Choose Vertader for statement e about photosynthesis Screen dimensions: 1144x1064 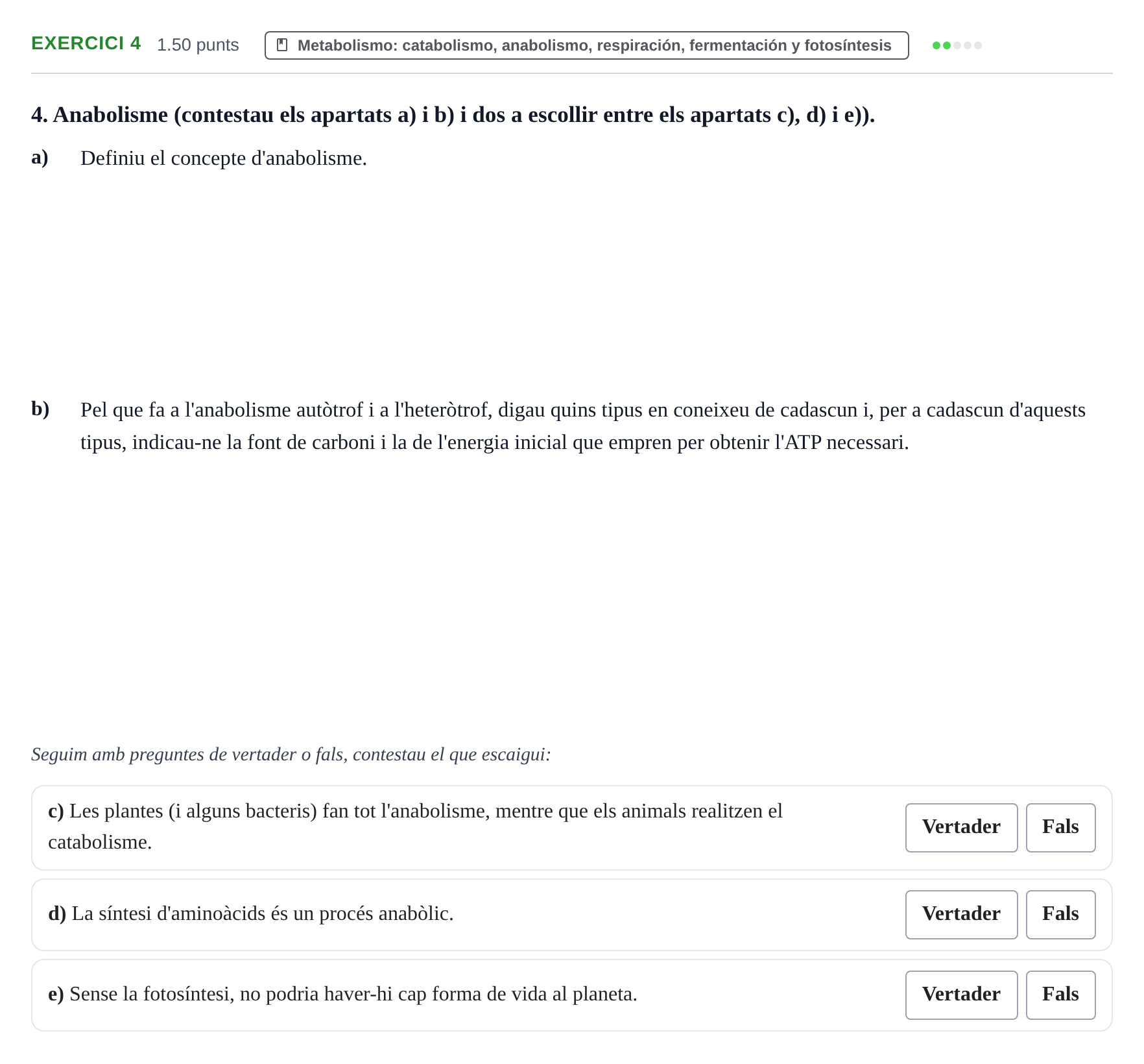click(x=961, y=995)
